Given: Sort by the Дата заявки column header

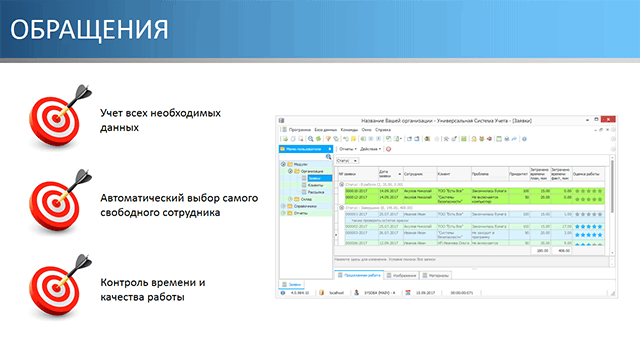Looking at the screenshot, I should (x=391, y=174).
